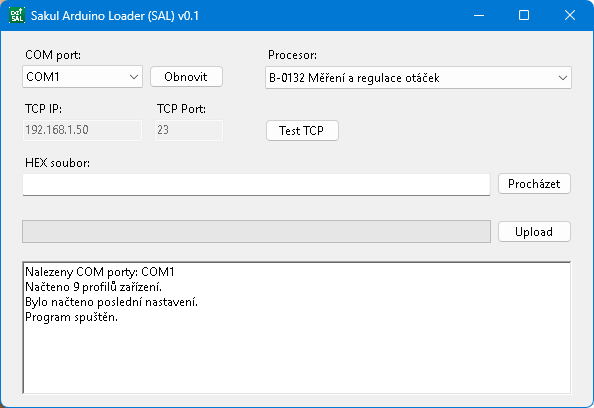Focus the HEX soubor file path field
This screenshot has width=594, height=408.
(x=256, y=185)
